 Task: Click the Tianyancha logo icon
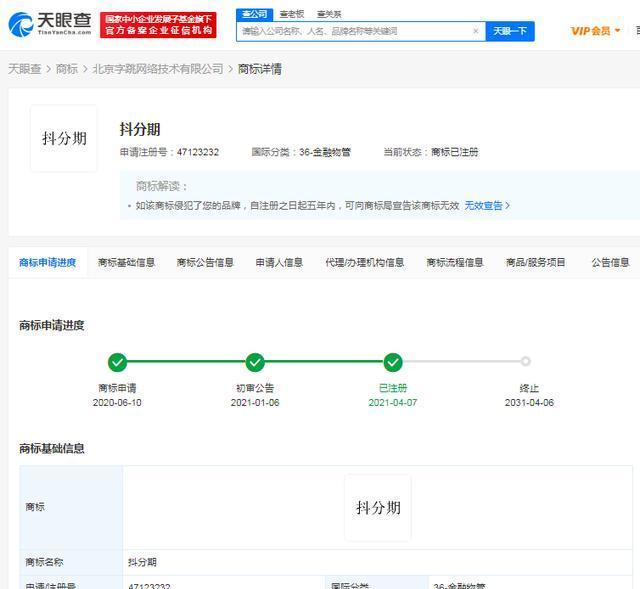pyautogui.click(x=21, y=24)
